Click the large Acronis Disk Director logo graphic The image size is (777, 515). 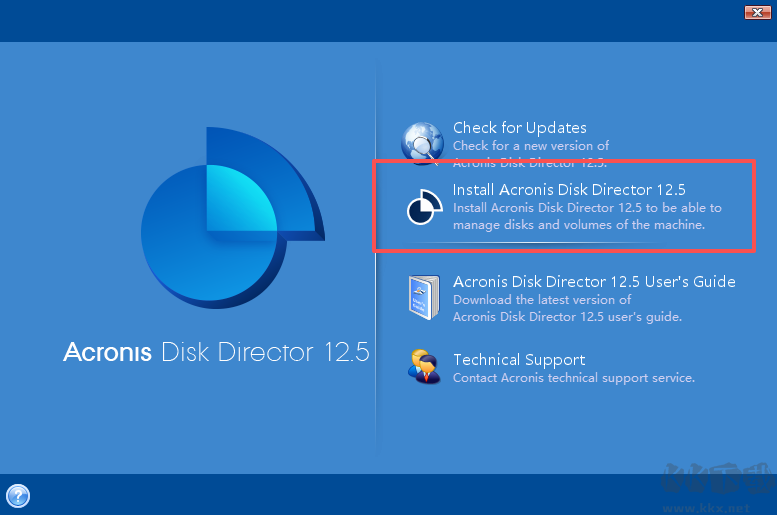click(233, 218)
